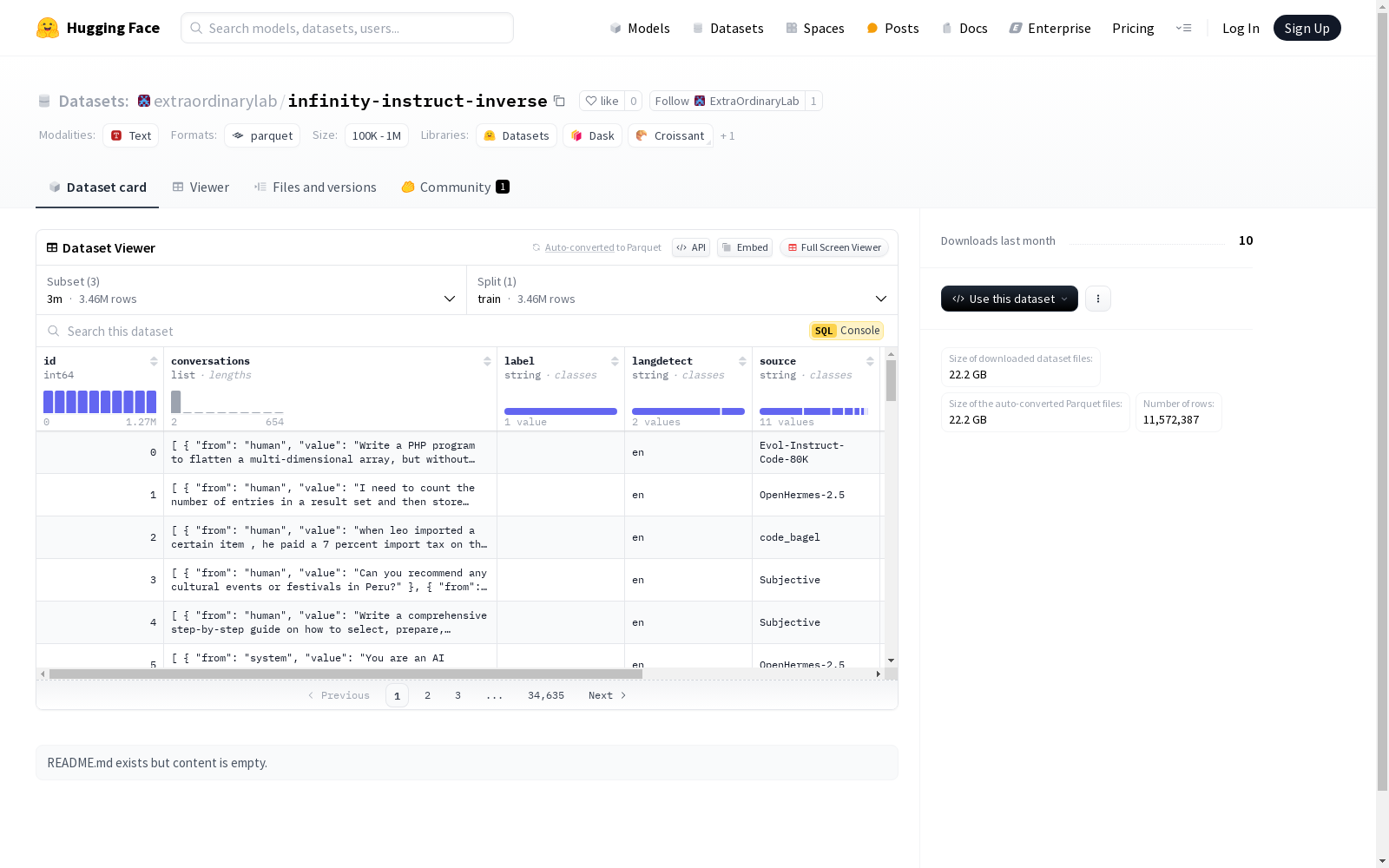Viewport: 1389px width, 868px height.
Task: Click the Sign Up button
Action: point(1307,28)
